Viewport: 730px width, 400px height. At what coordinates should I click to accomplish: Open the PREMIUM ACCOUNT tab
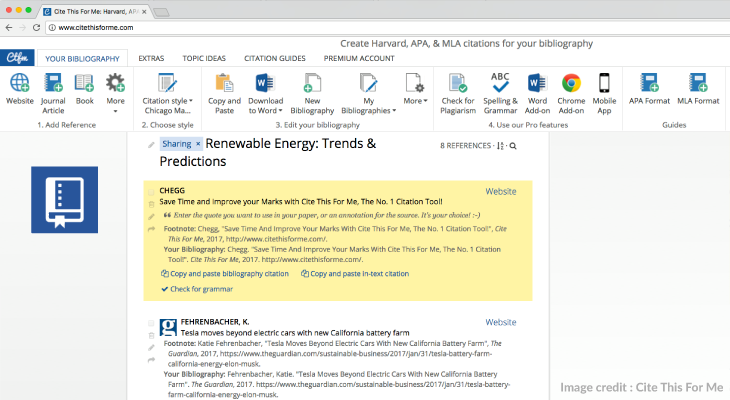(359, 58)
